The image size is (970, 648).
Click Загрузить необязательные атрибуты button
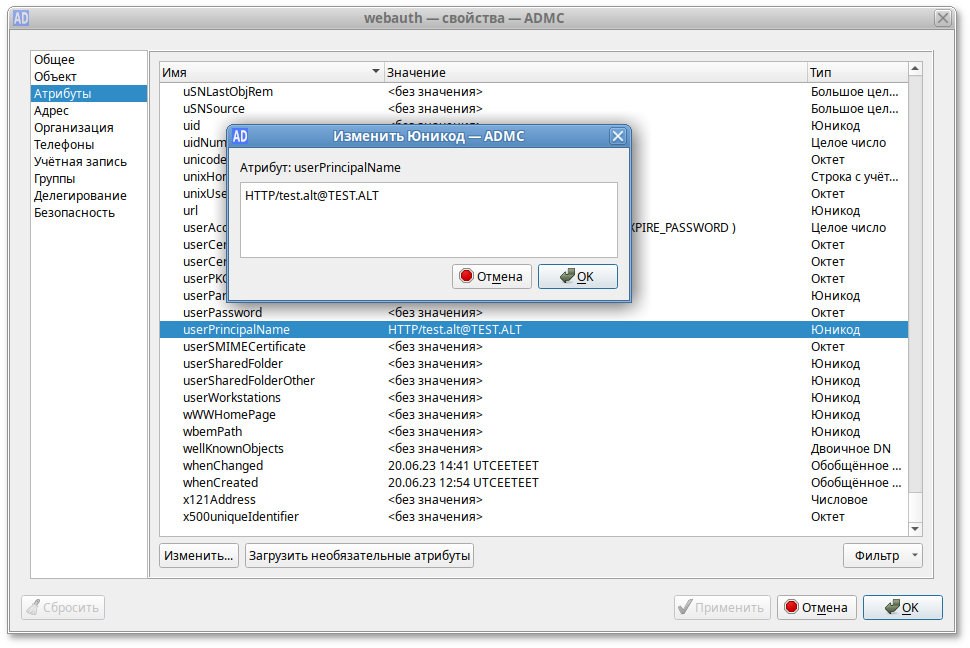(x=359, y=555)
